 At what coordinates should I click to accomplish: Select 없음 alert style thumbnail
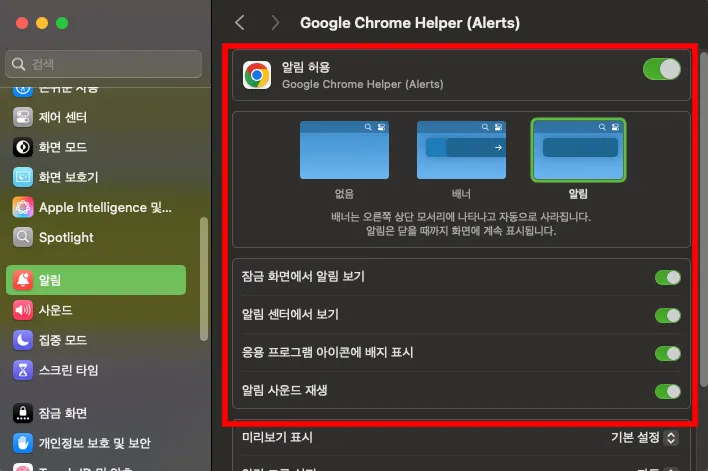[x=344, y=150]
